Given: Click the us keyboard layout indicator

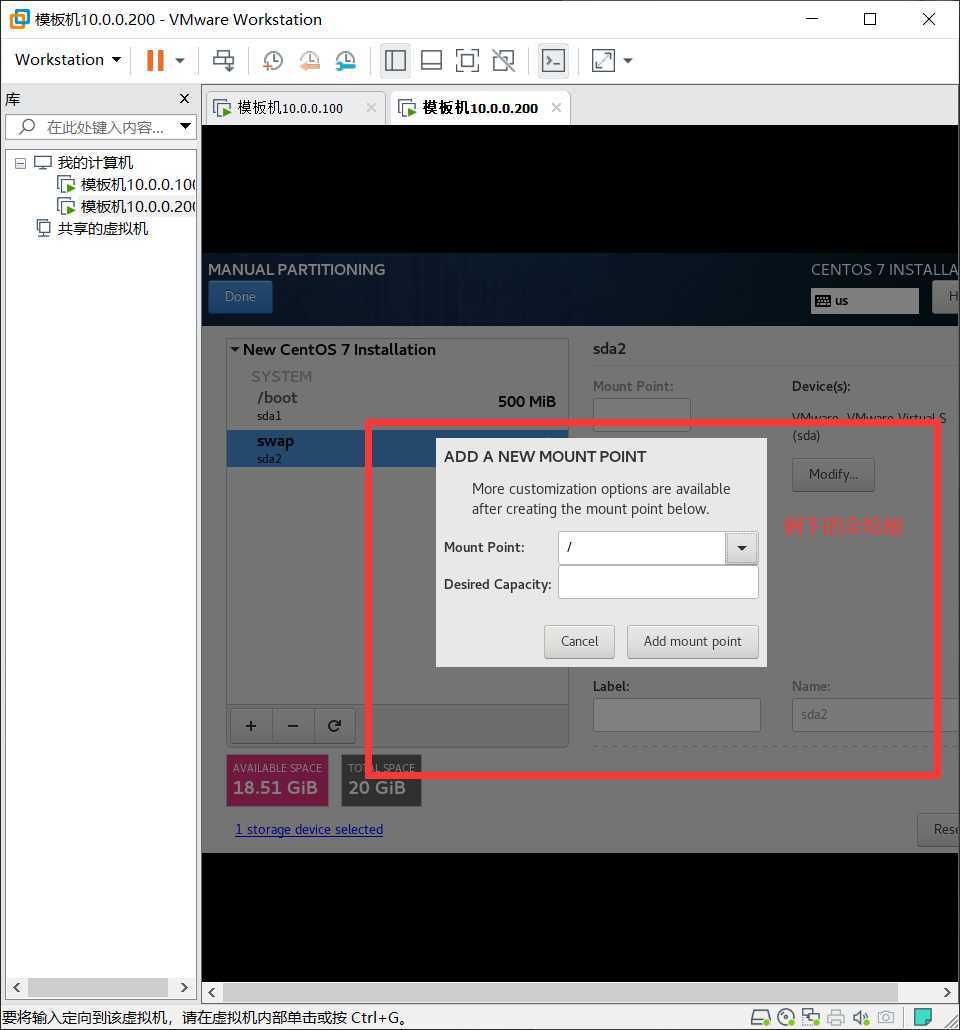Looking at the screenshot, I should pyautogui.click(x=864, y=301).
